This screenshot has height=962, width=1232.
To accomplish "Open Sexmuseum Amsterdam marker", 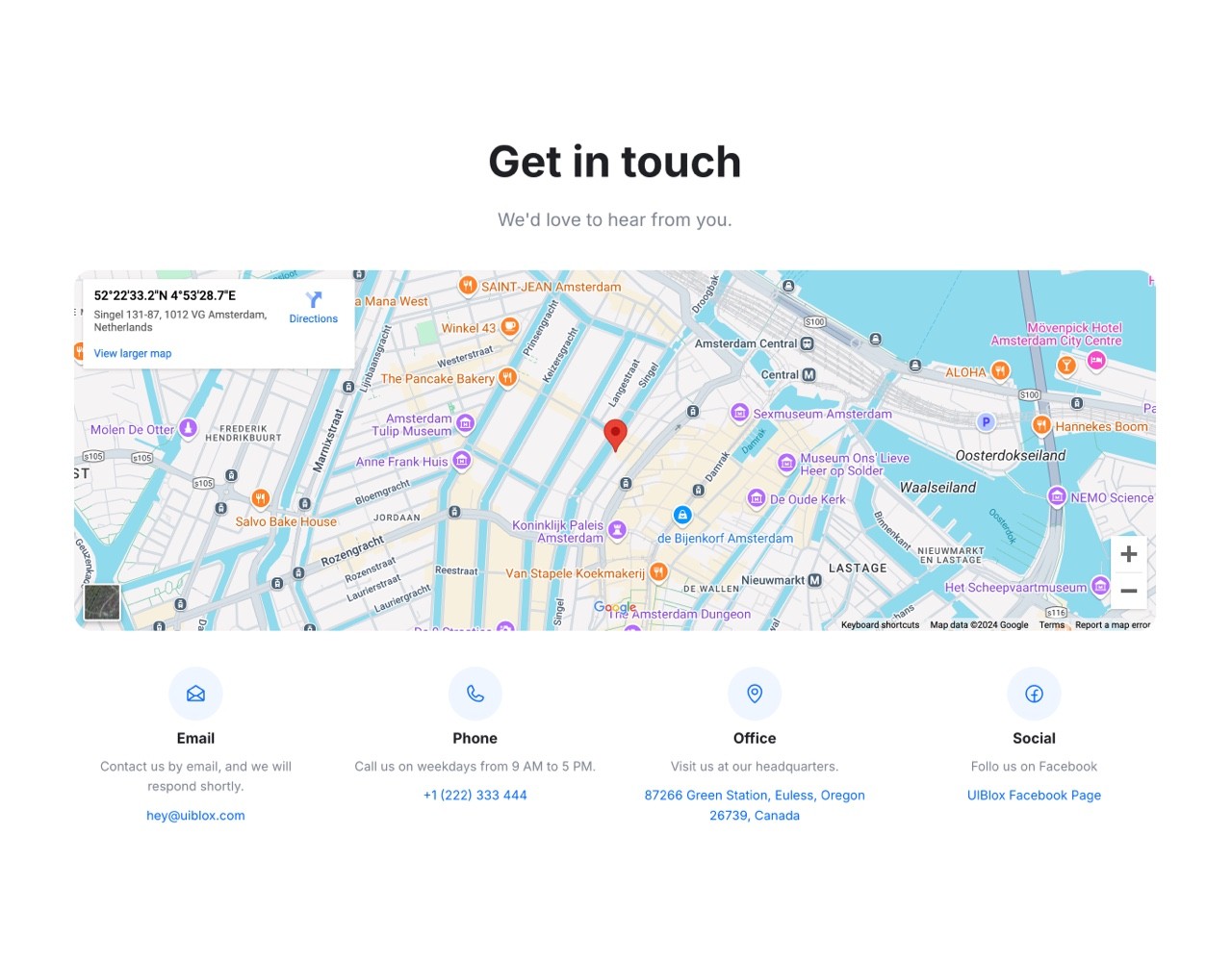I will (x=739, y=413).
